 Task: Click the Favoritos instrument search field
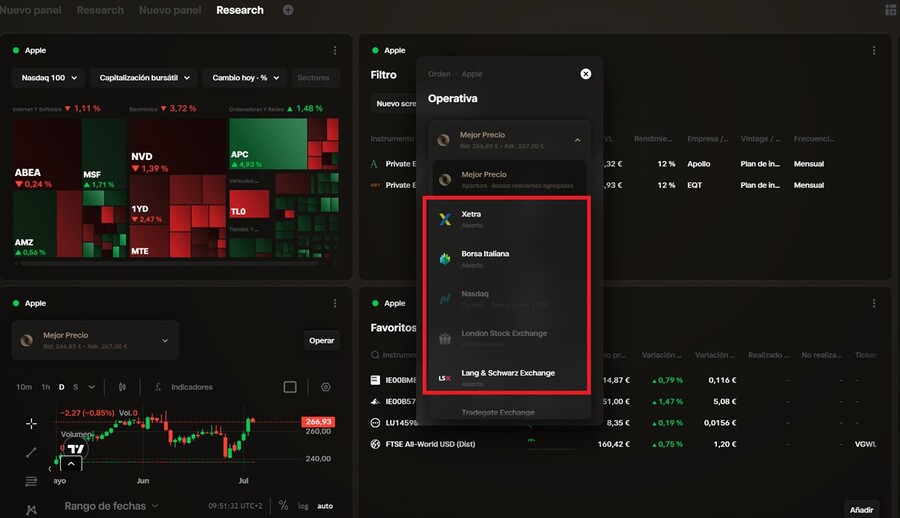coord(394,355)
